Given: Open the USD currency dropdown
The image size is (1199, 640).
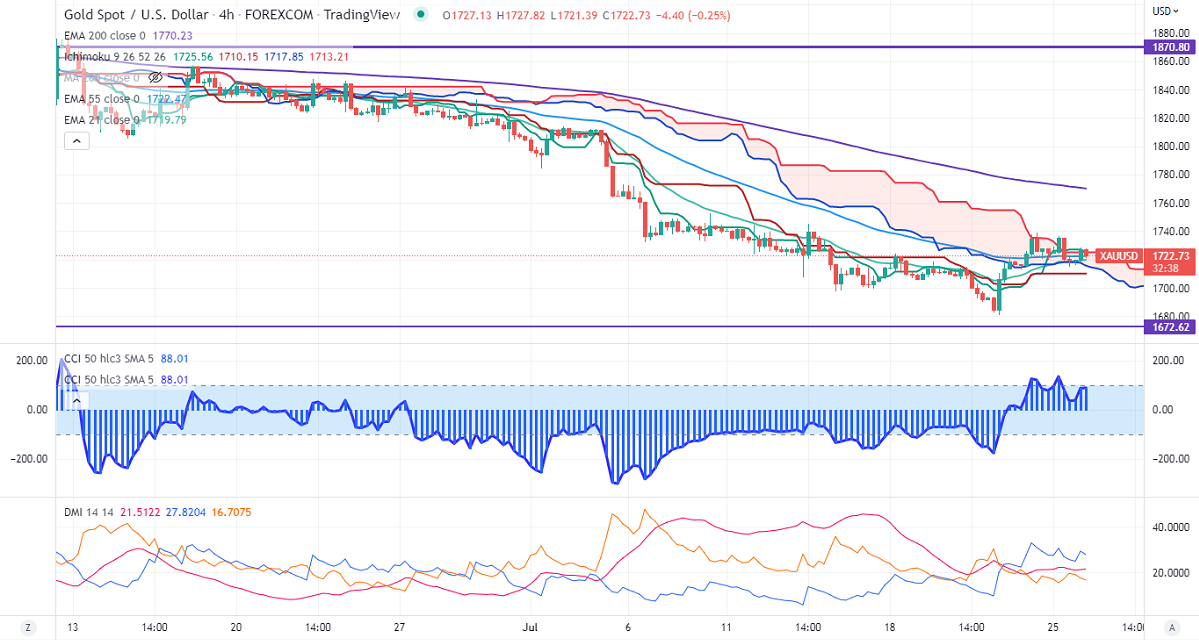Looking at the screenshot, I should coord(1165,11).
